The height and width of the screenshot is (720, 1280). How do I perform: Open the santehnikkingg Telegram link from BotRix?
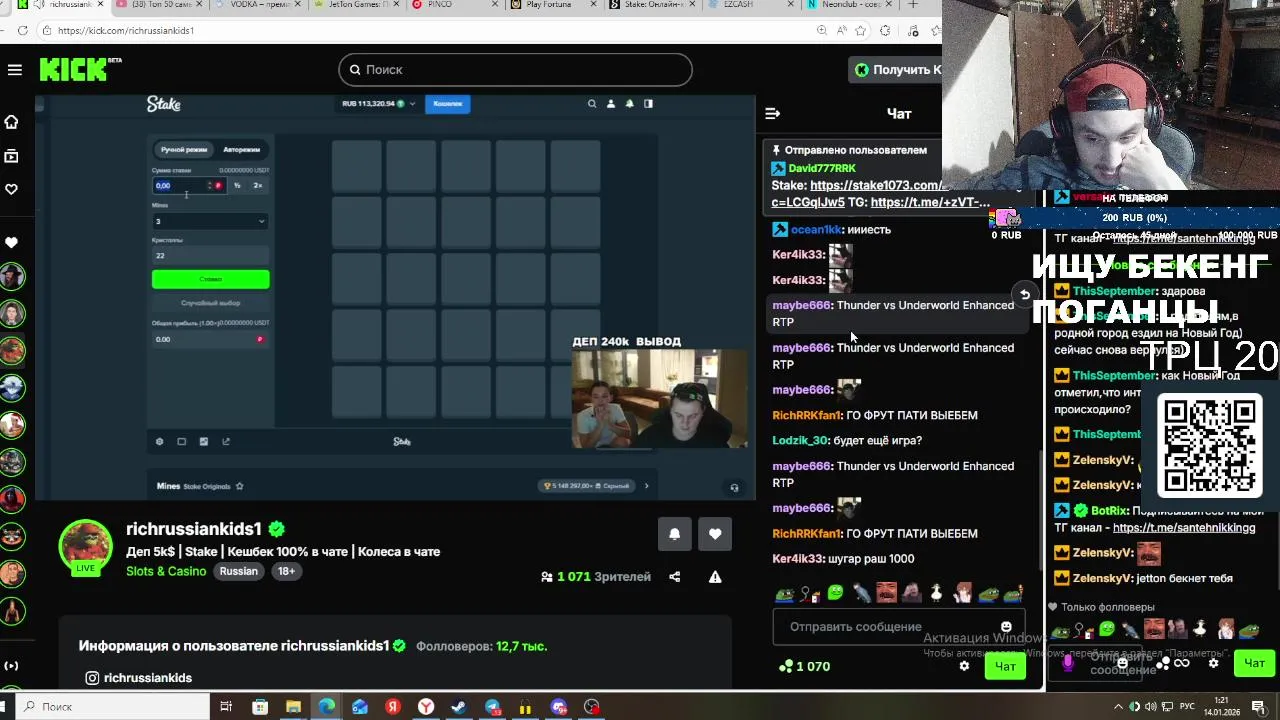pyautogui.click(x=1184, y=528)
